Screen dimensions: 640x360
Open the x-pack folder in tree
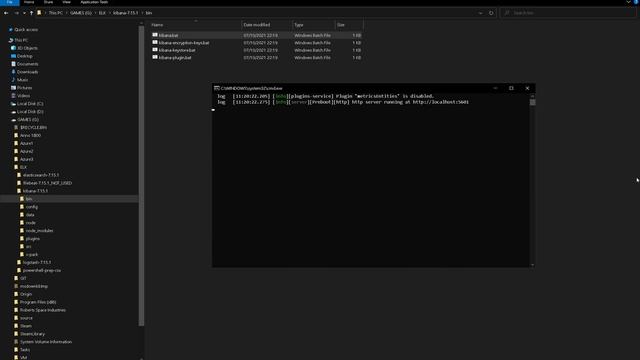coord(31,254)
